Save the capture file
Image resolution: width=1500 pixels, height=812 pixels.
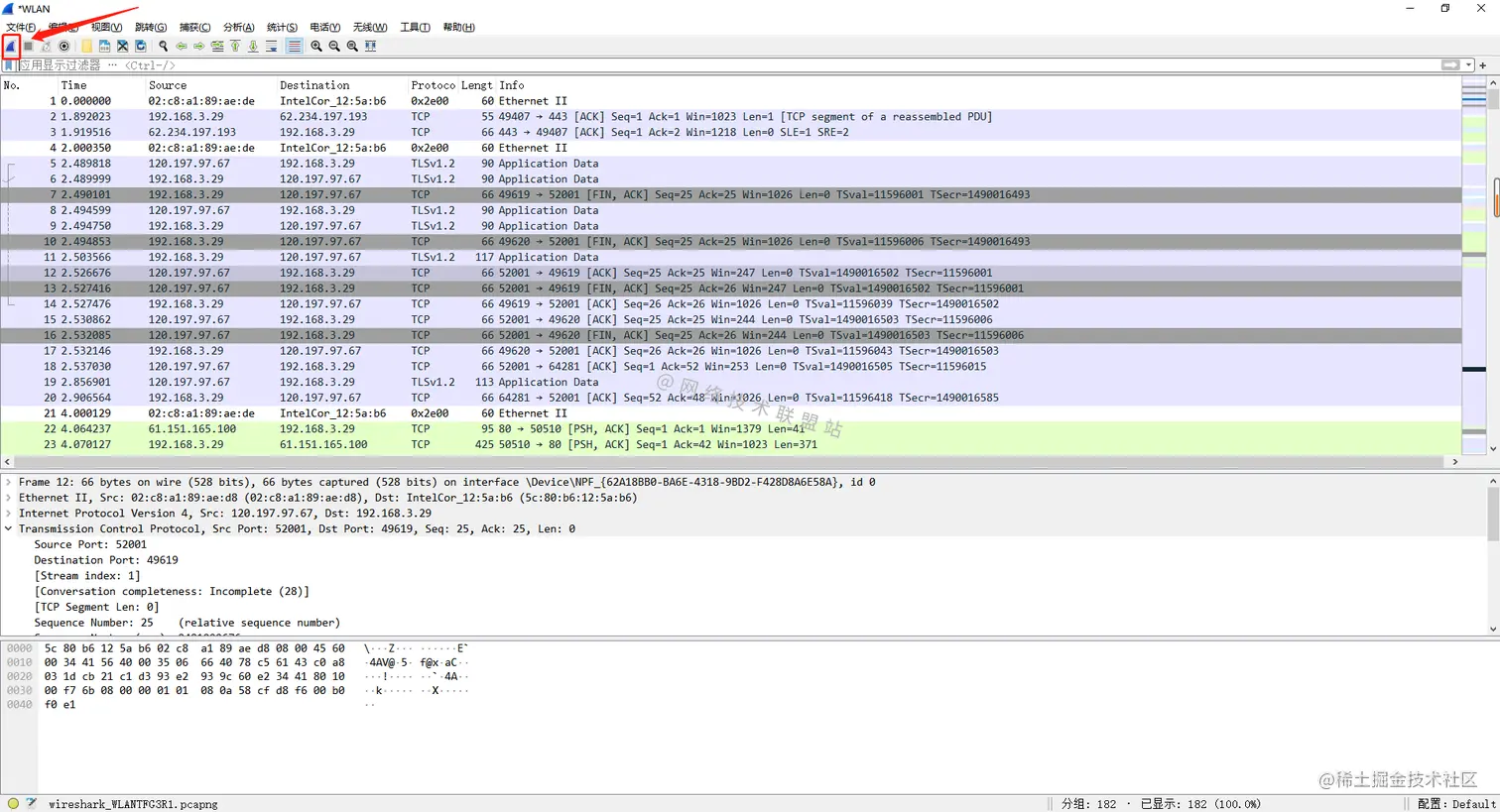point(104,46)
